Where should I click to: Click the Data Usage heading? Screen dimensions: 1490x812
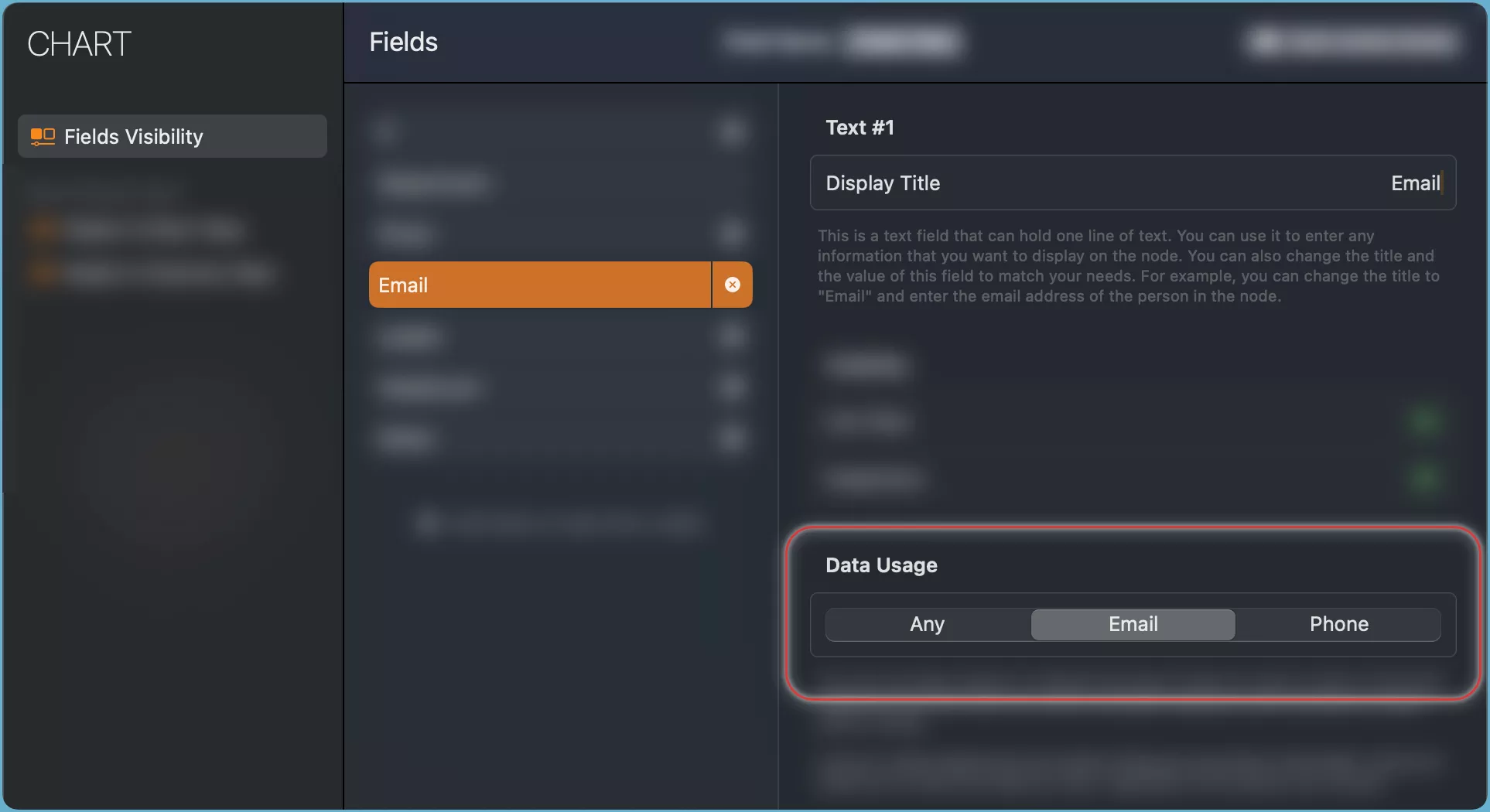tap(881, 565)
